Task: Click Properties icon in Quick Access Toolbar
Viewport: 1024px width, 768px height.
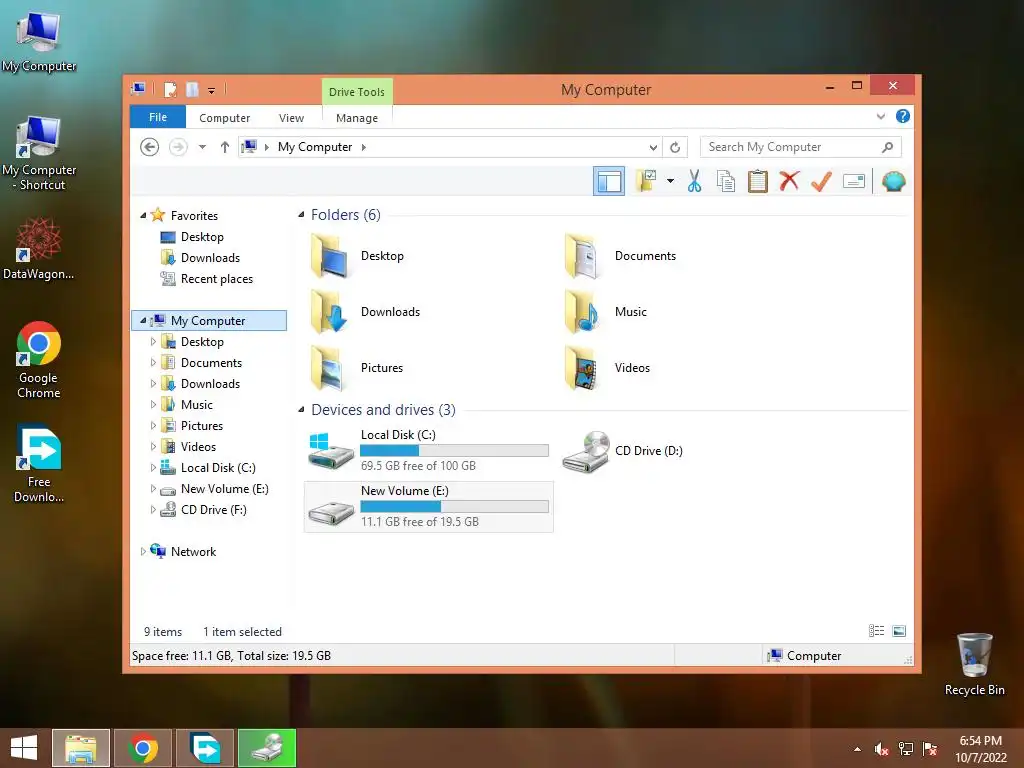Action: 170,89
